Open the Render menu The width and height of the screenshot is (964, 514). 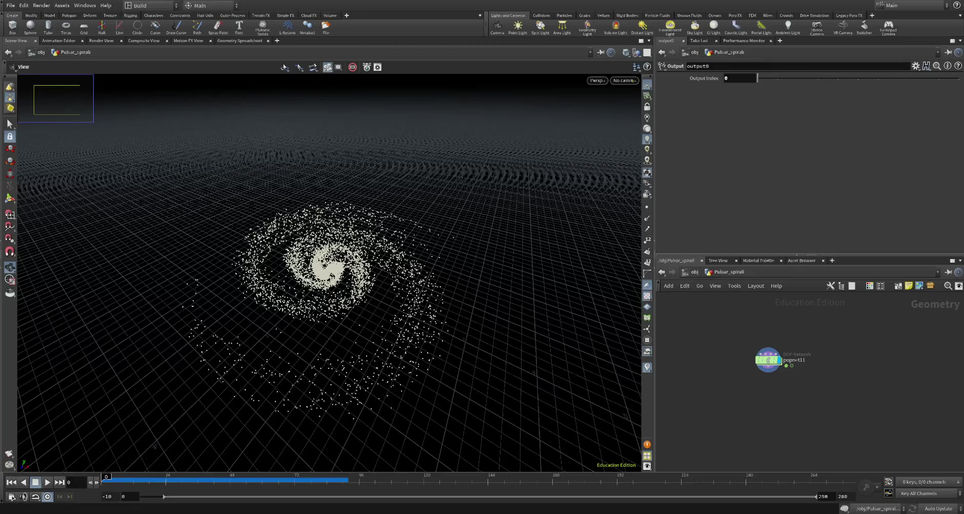click(41, 5)
